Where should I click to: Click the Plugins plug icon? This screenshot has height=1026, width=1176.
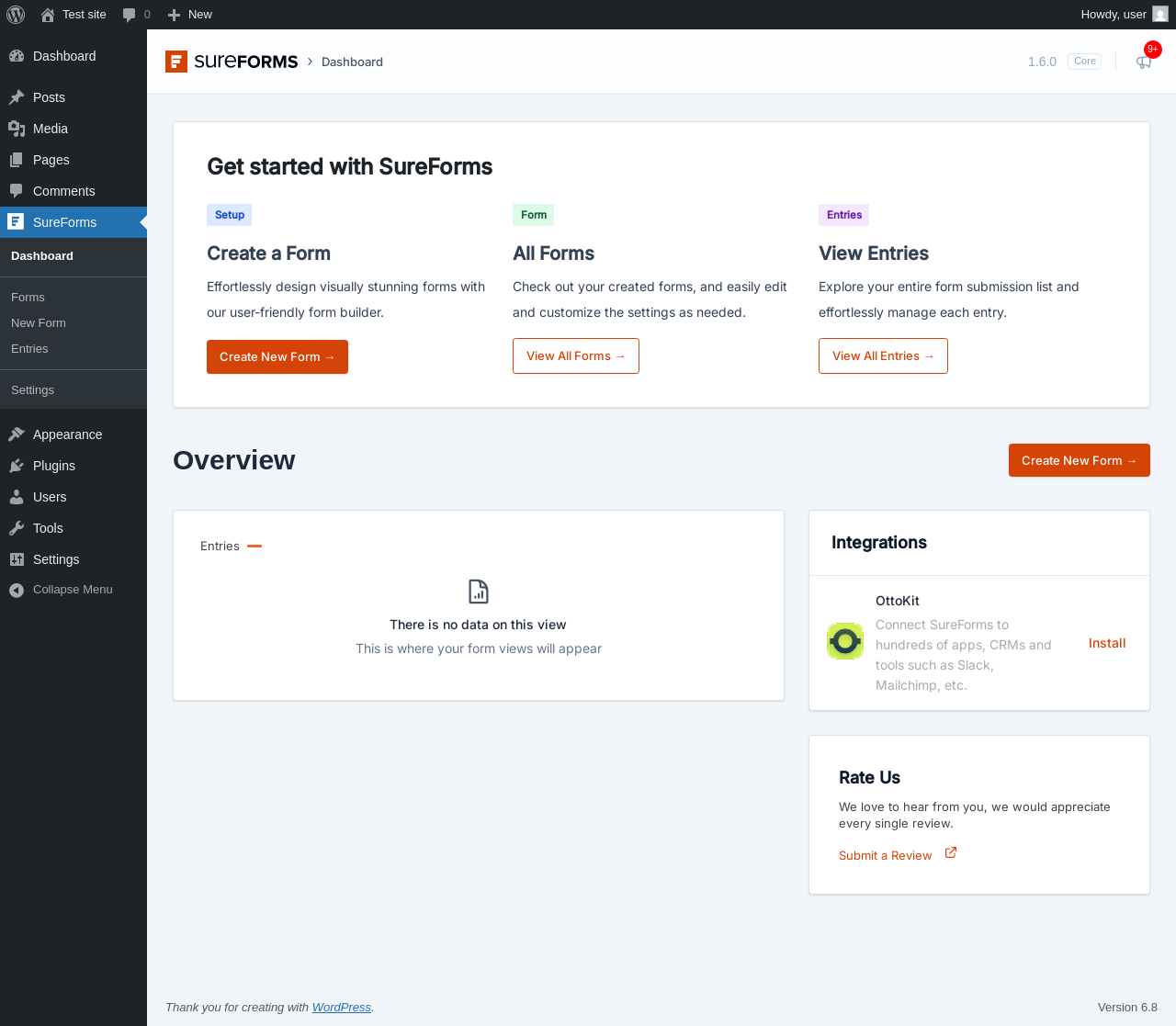click(17, 466)
